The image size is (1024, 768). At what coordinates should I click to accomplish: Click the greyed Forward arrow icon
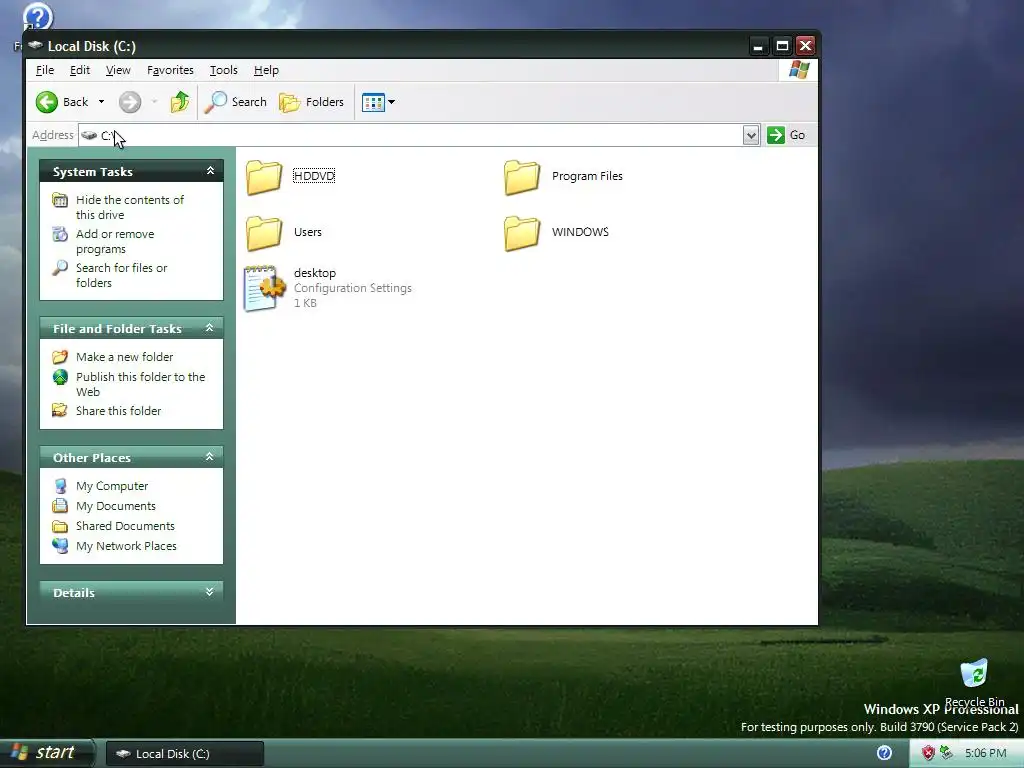tap(130, 102)
